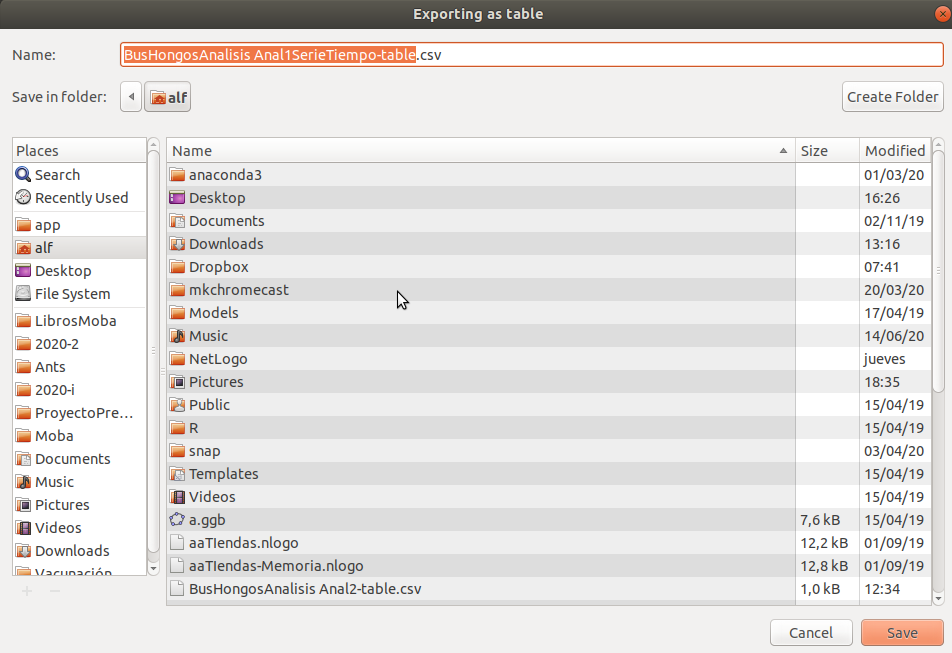The width and height of the screenshot is (952, 653).
Task: Select BusHongosAnalisis Anal2-table.csv file
Action: [549, 589]
